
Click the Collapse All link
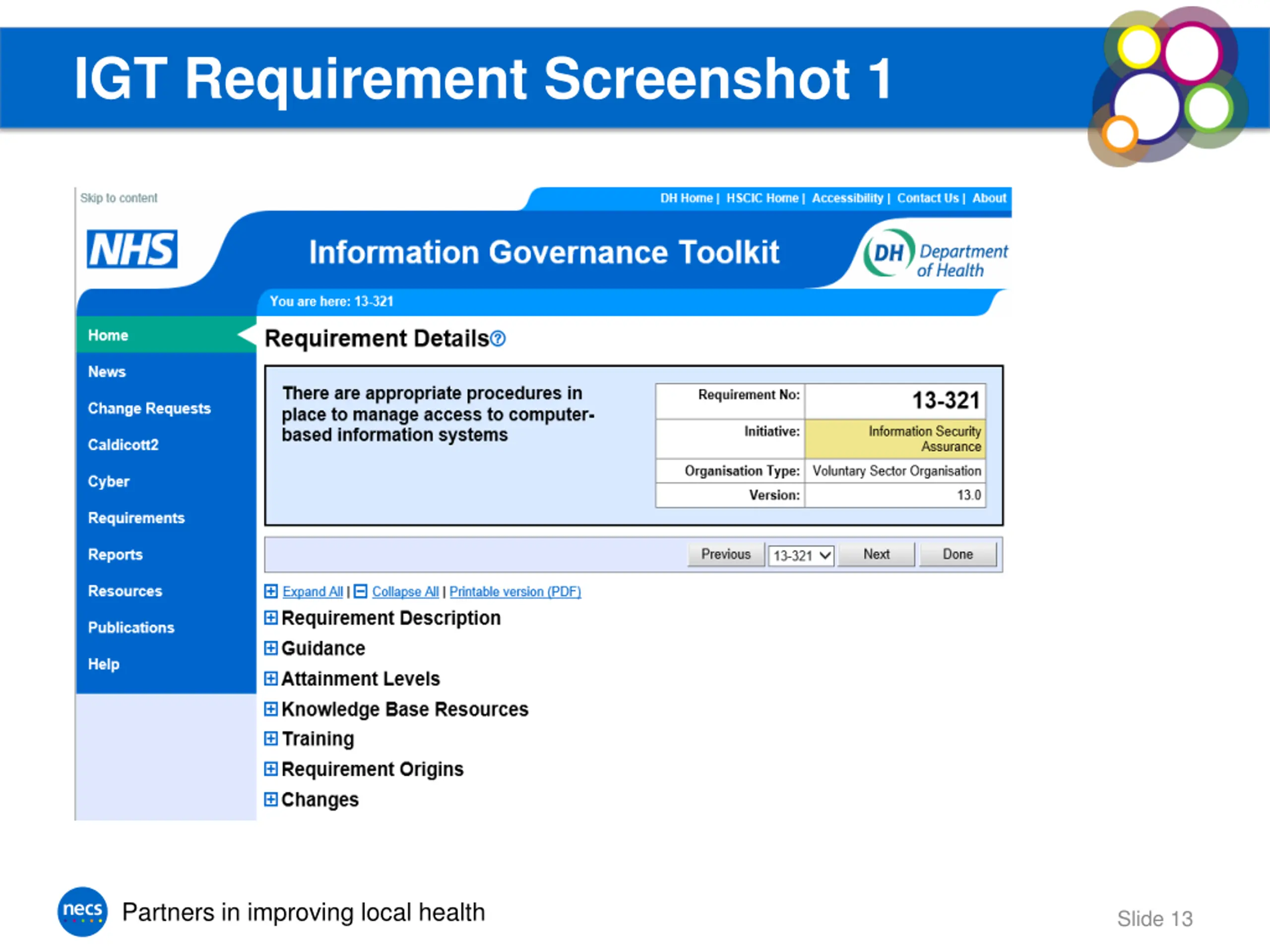tap(405, 592)
